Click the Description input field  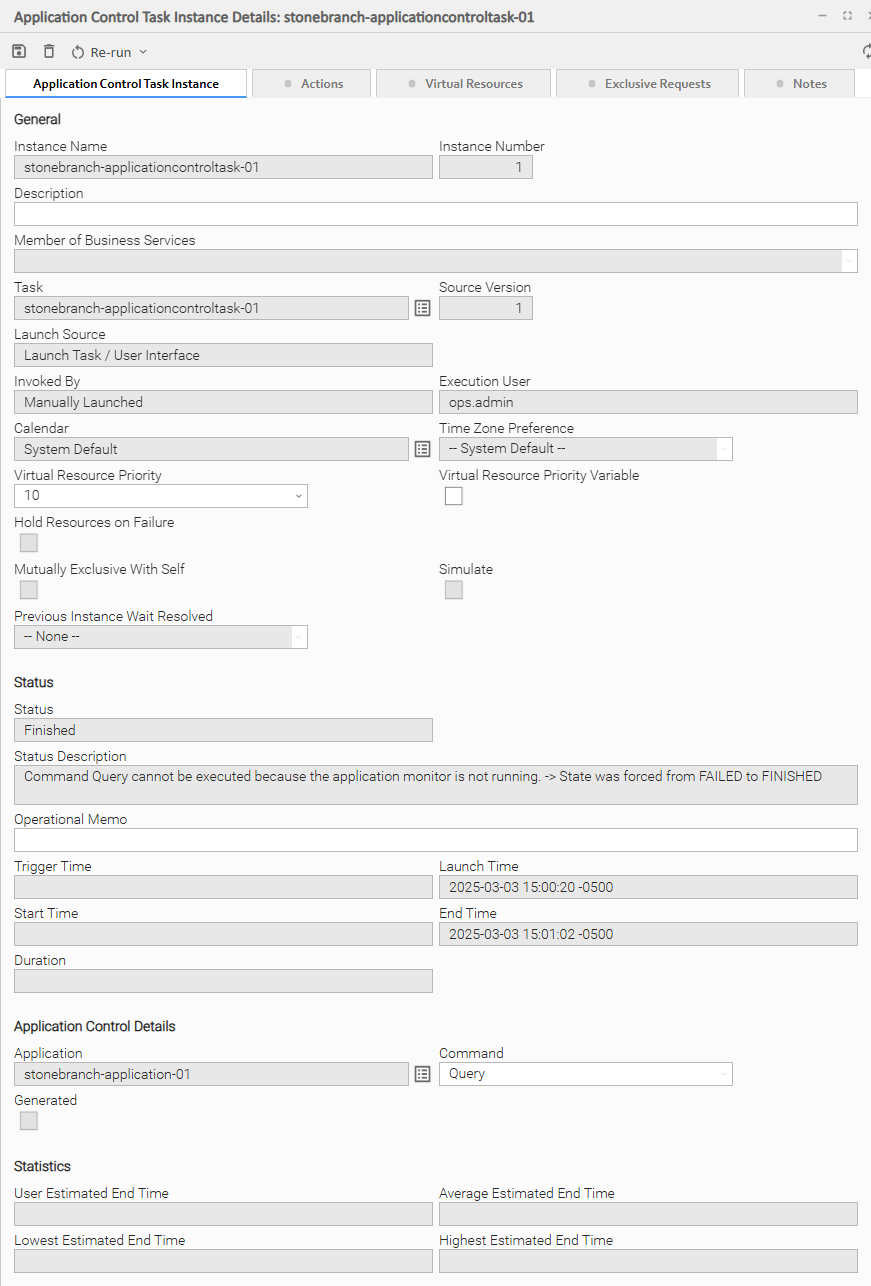[435, 214]
